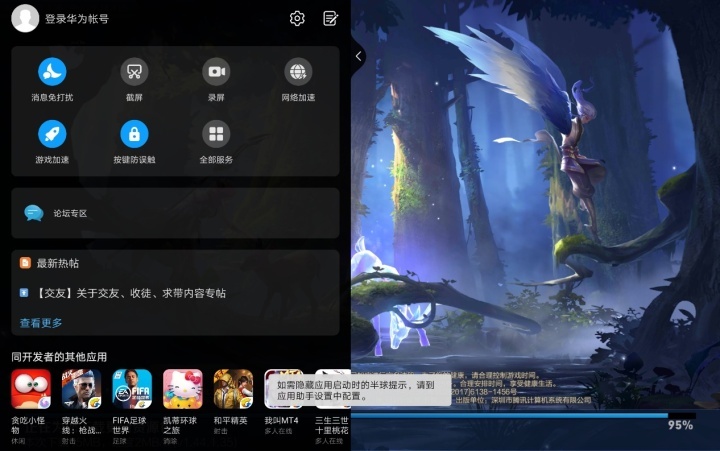Image resolution: width=720 pixels, height=451 pixels.
Task: Start screen recording with 录屏
Action: (x=216, y=72)
